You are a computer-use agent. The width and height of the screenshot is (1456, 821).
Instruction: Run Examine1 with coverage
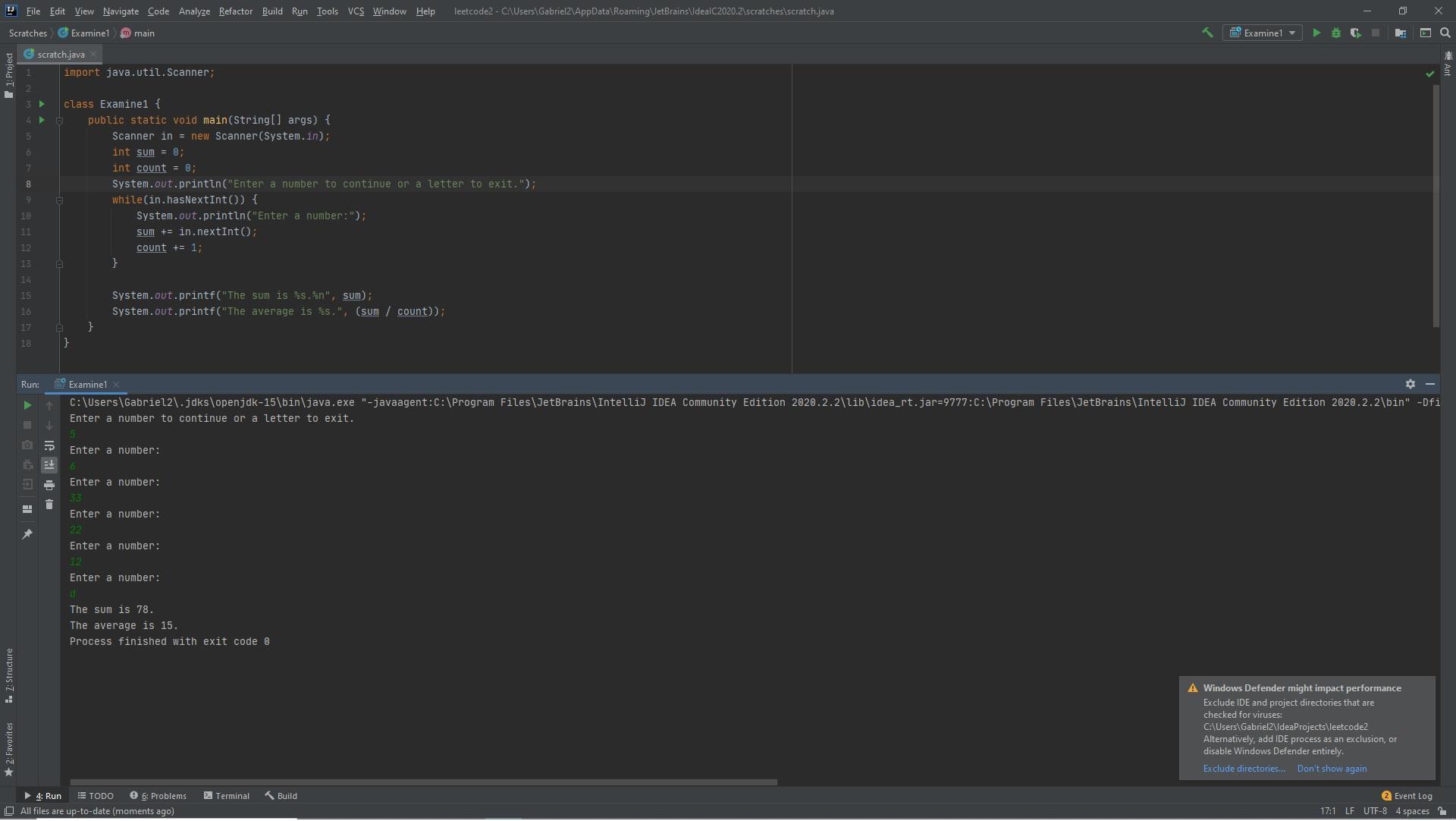tap(1355, 33)
